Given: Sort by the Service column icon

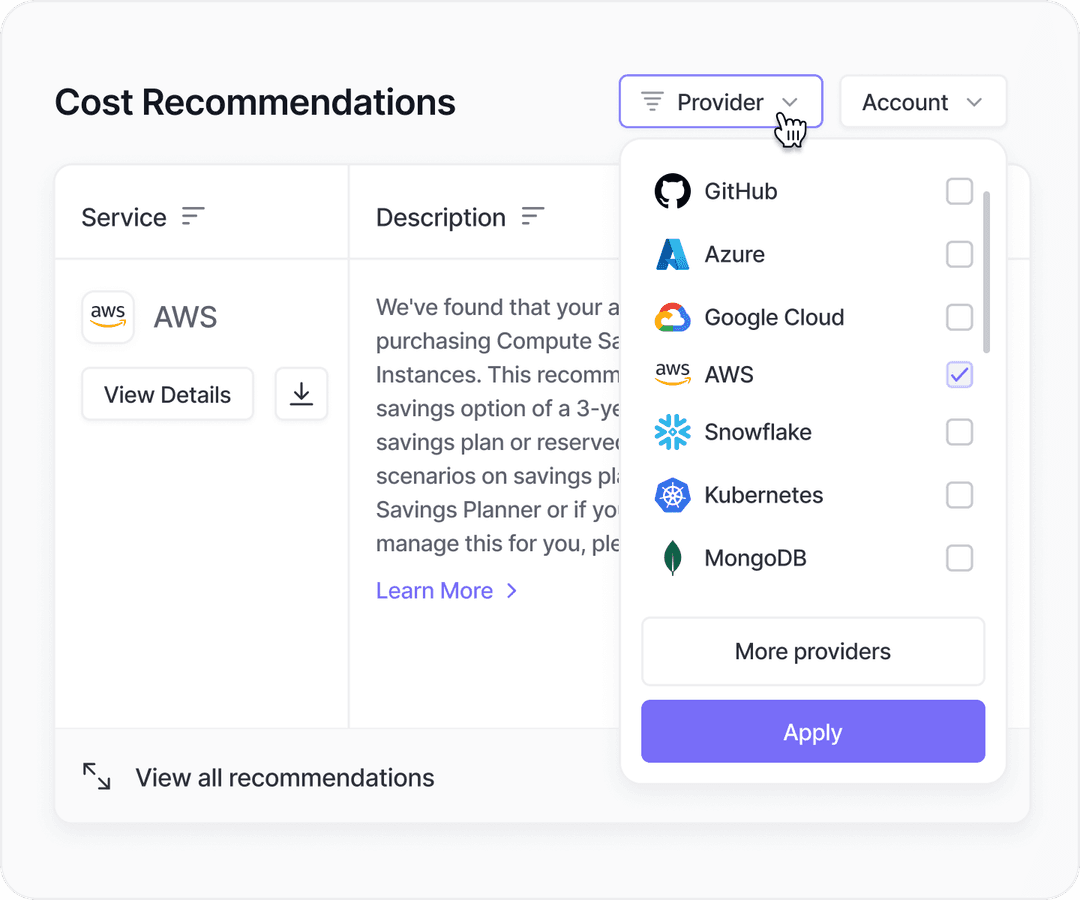Looking at the screenshot, I should (x=193, y=217).
